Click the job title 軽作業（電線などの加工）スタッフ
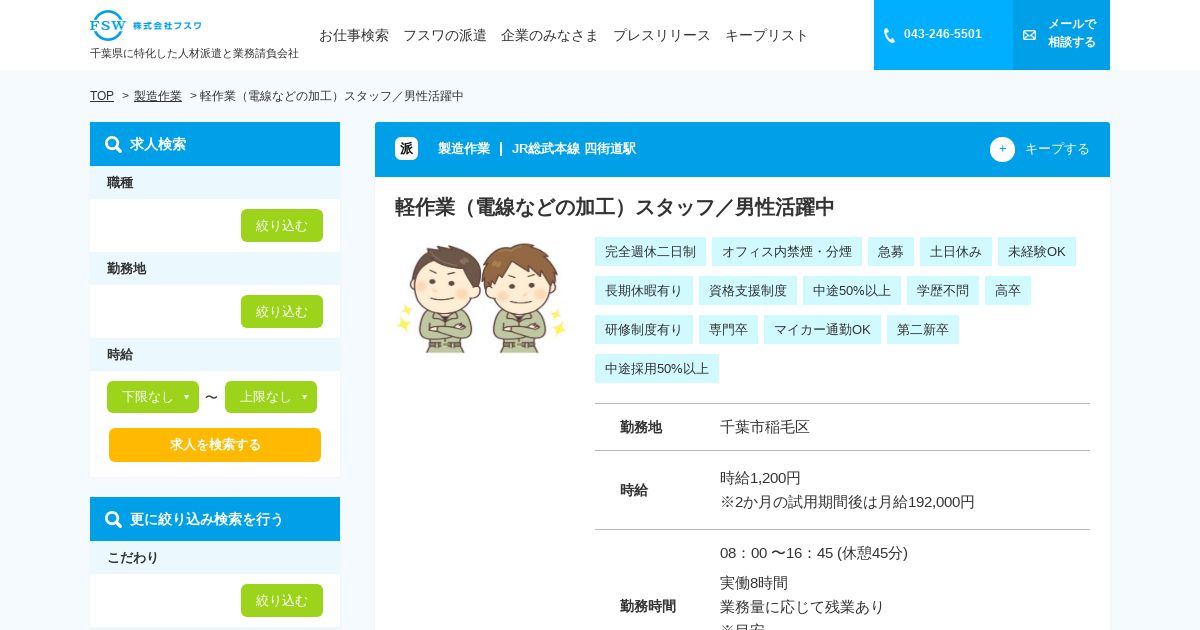 pos(615,207)
